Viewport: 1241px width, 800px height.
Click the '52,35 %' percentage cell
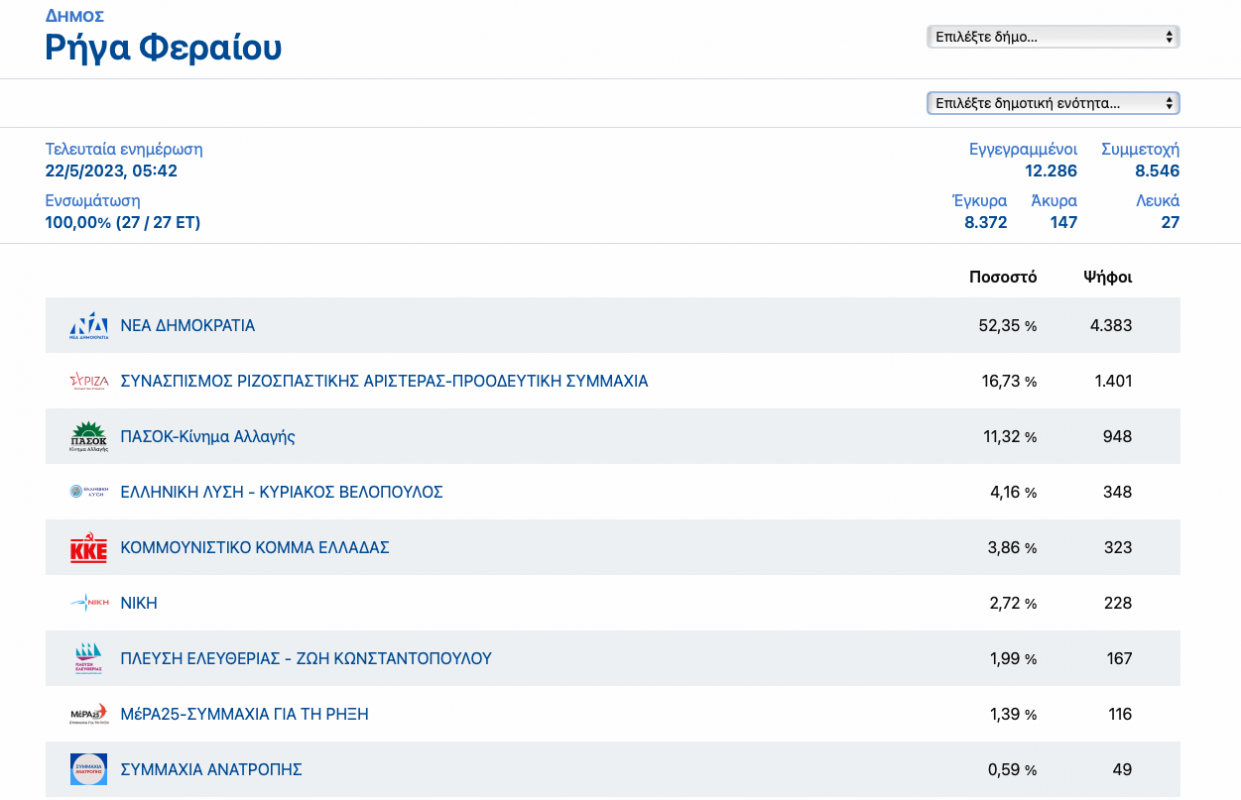(1008, 326)
